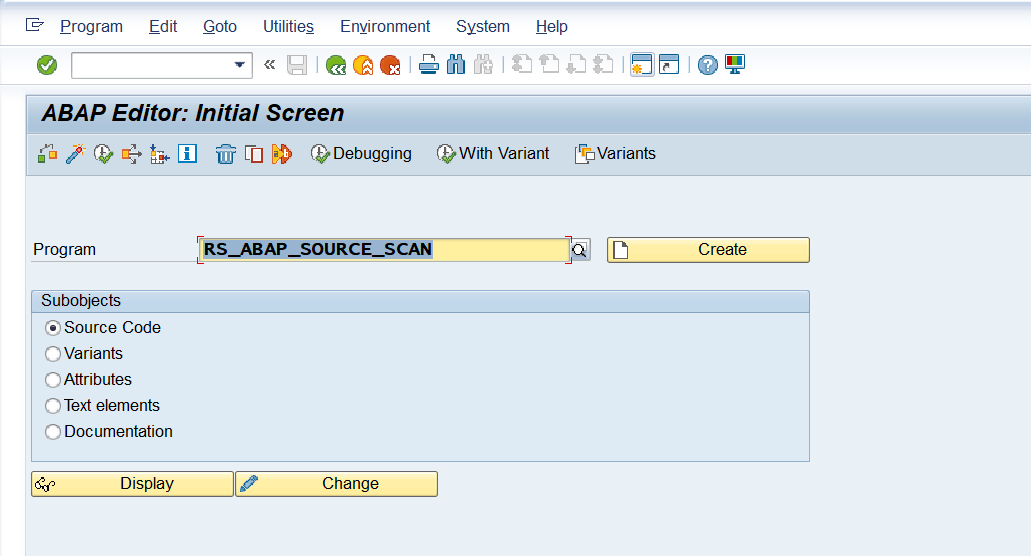Open the Edit menu
1031x556 pixels.
tap(163, 26)
